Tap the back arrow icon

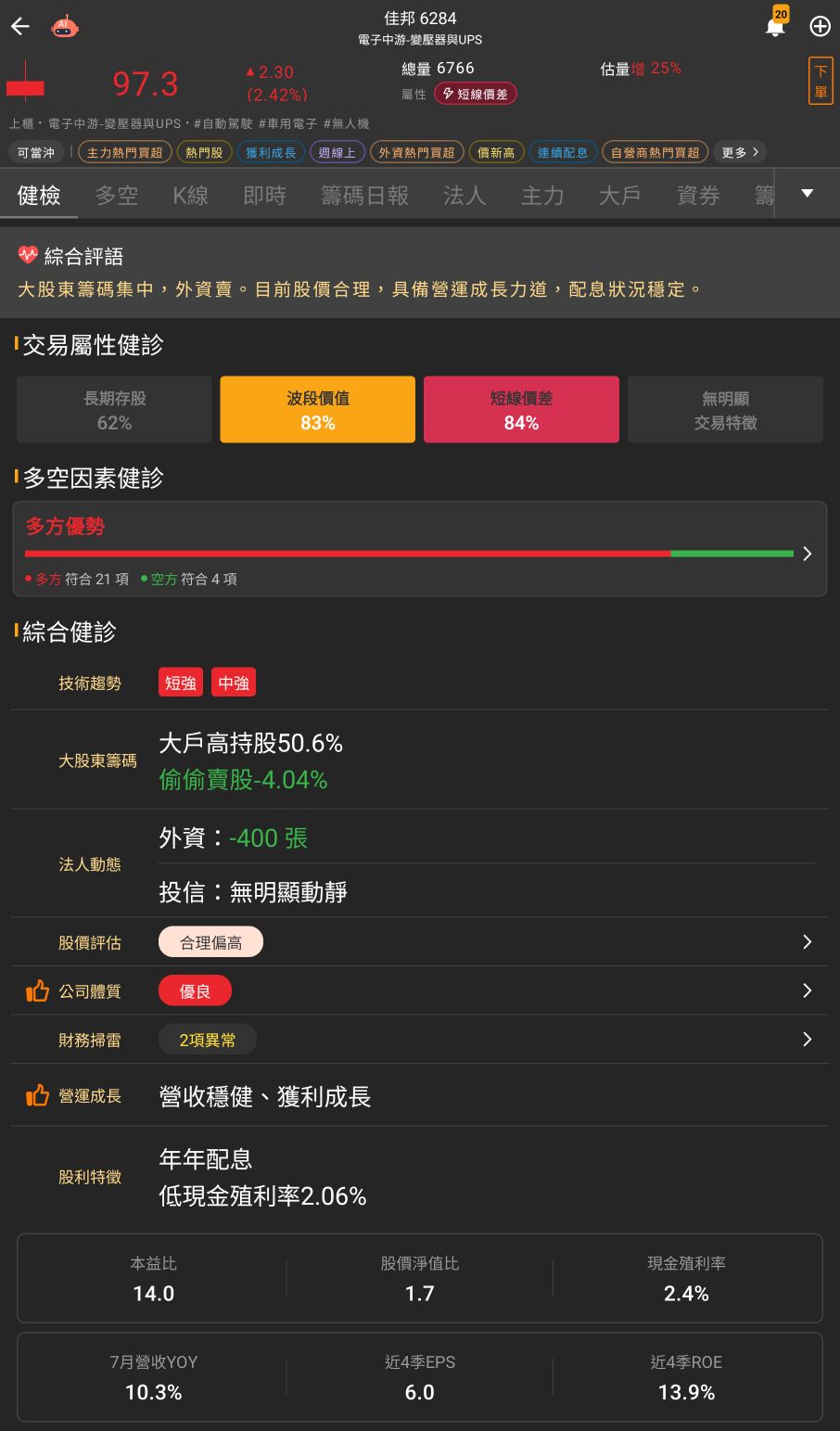(20, 27)
